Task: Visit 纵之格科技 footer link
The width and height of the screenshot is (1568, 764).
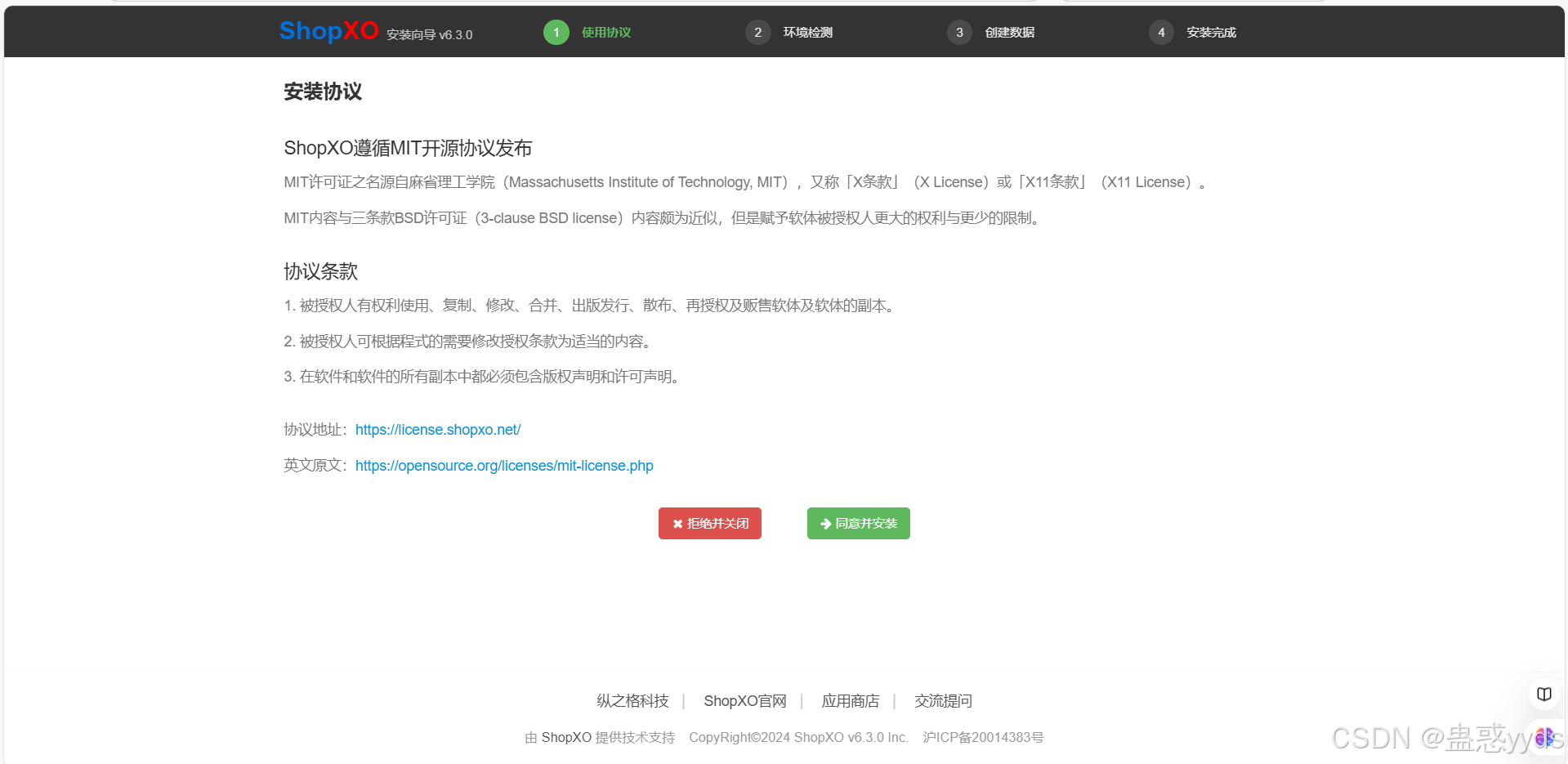Action: pos(632,701)
